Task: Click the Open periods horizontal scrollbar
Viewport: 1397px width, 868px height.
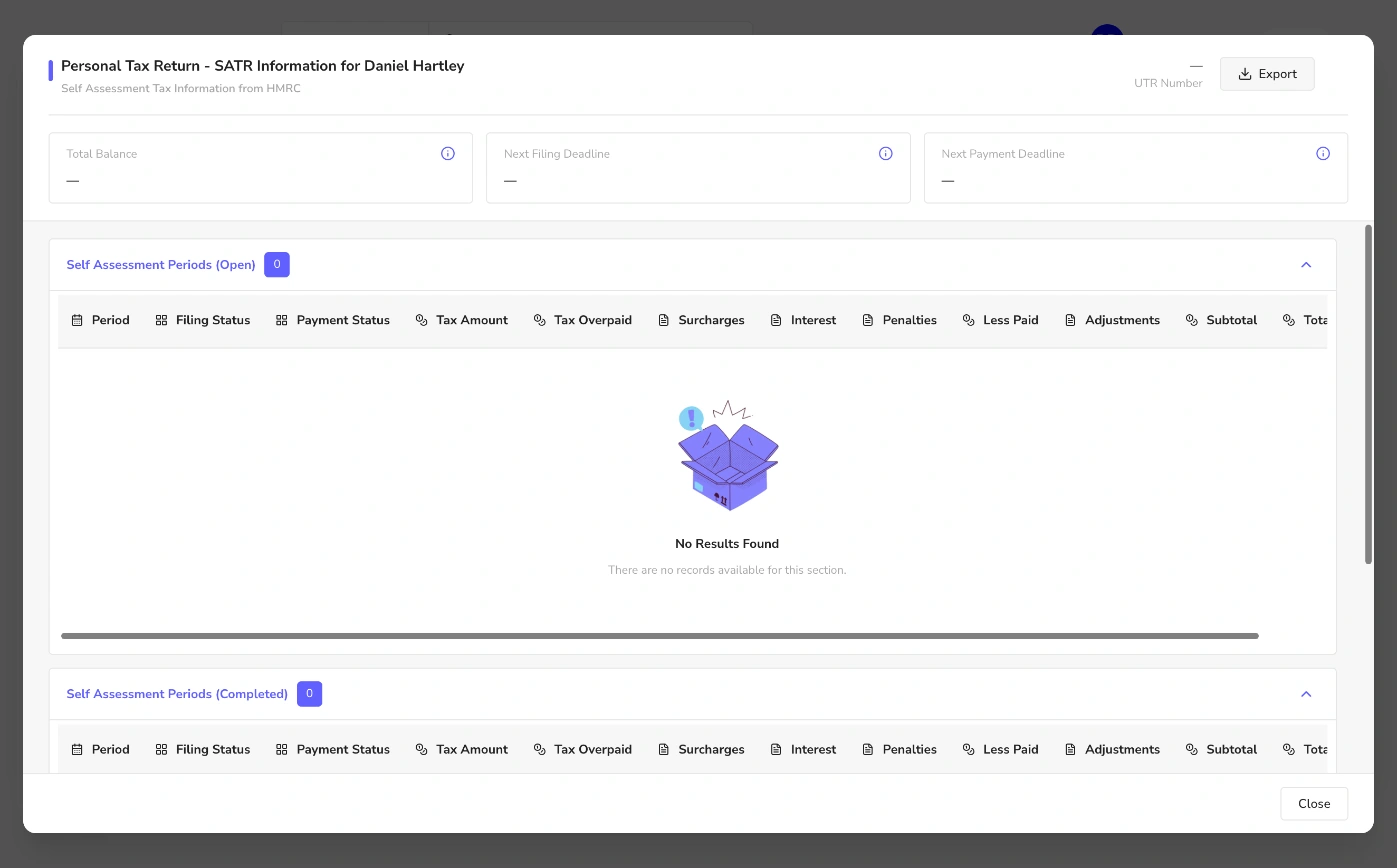Action: coord(660,636)
